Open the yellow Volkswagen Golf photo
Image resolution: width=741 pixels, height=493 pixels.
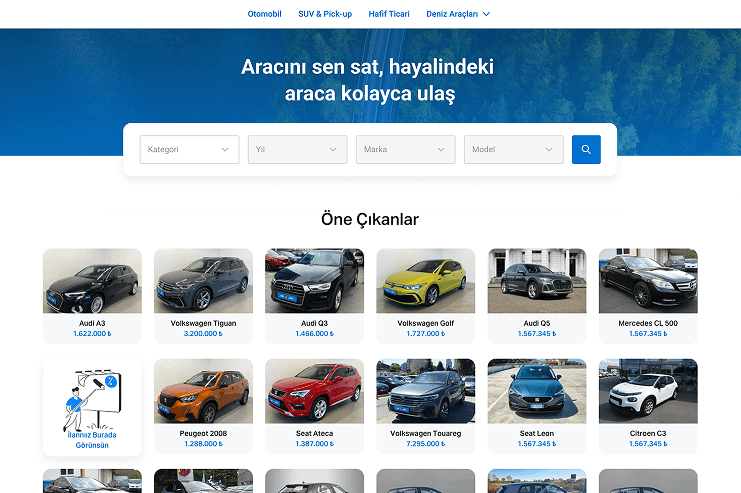tap(426, 281)
